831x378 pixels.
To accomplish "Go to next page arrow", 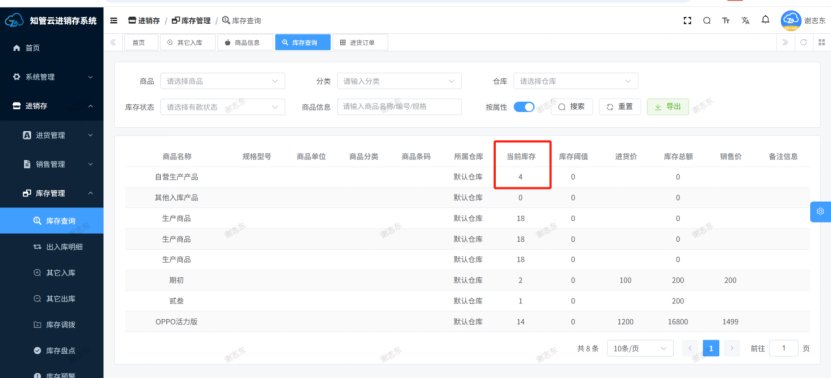I will coord(732,348).
